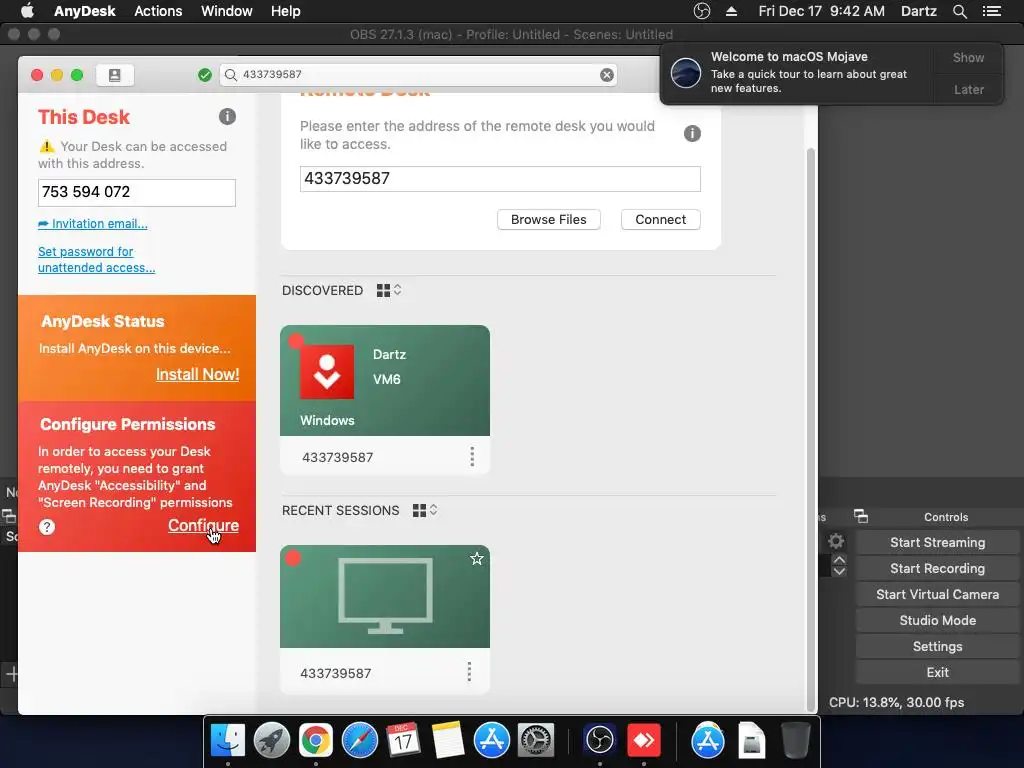This screenshot has height=768, width=1024.
Task: Open Notification Center list icon
Action: pos(992,11)
